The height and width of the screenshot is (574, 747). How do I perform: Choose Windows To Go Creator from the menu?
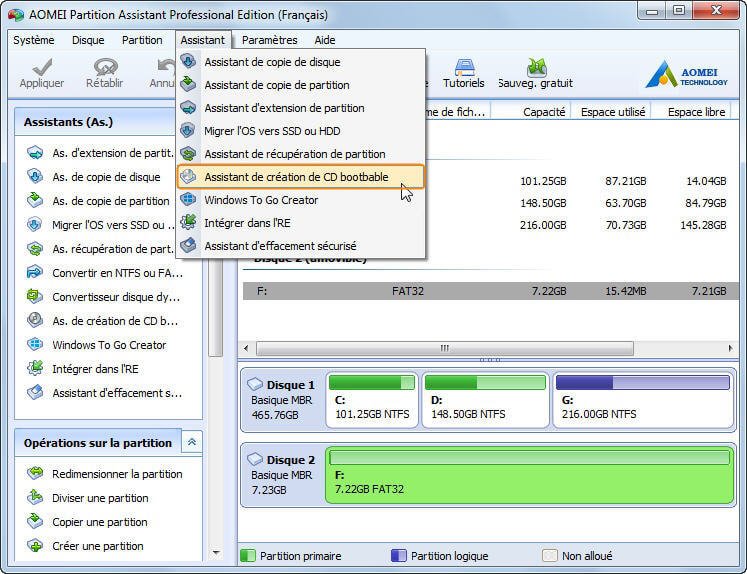click(x=301, y=200)
